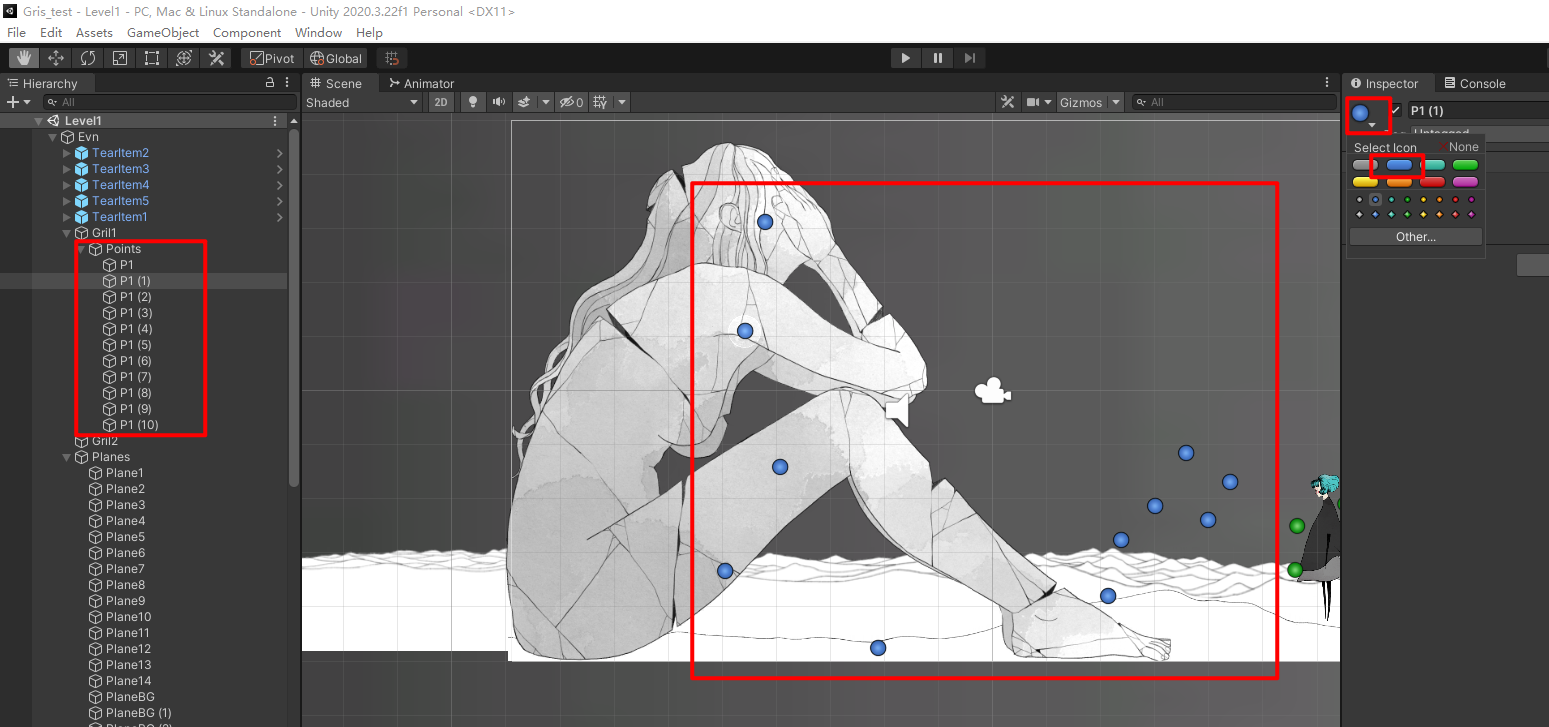
Task: Toggle scene grid visibility
Action: (x=600, y=102)
